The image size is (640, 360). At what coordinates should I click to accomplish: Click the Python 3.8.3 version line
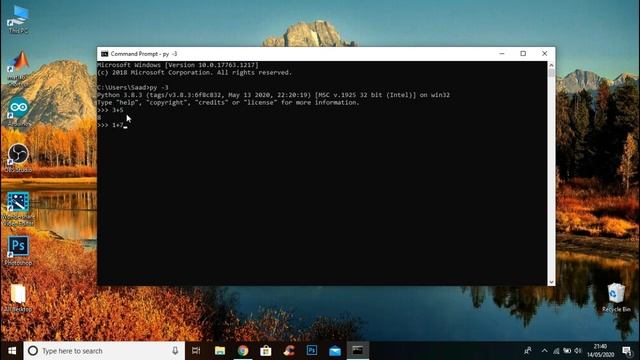click(x=273, y=95)
